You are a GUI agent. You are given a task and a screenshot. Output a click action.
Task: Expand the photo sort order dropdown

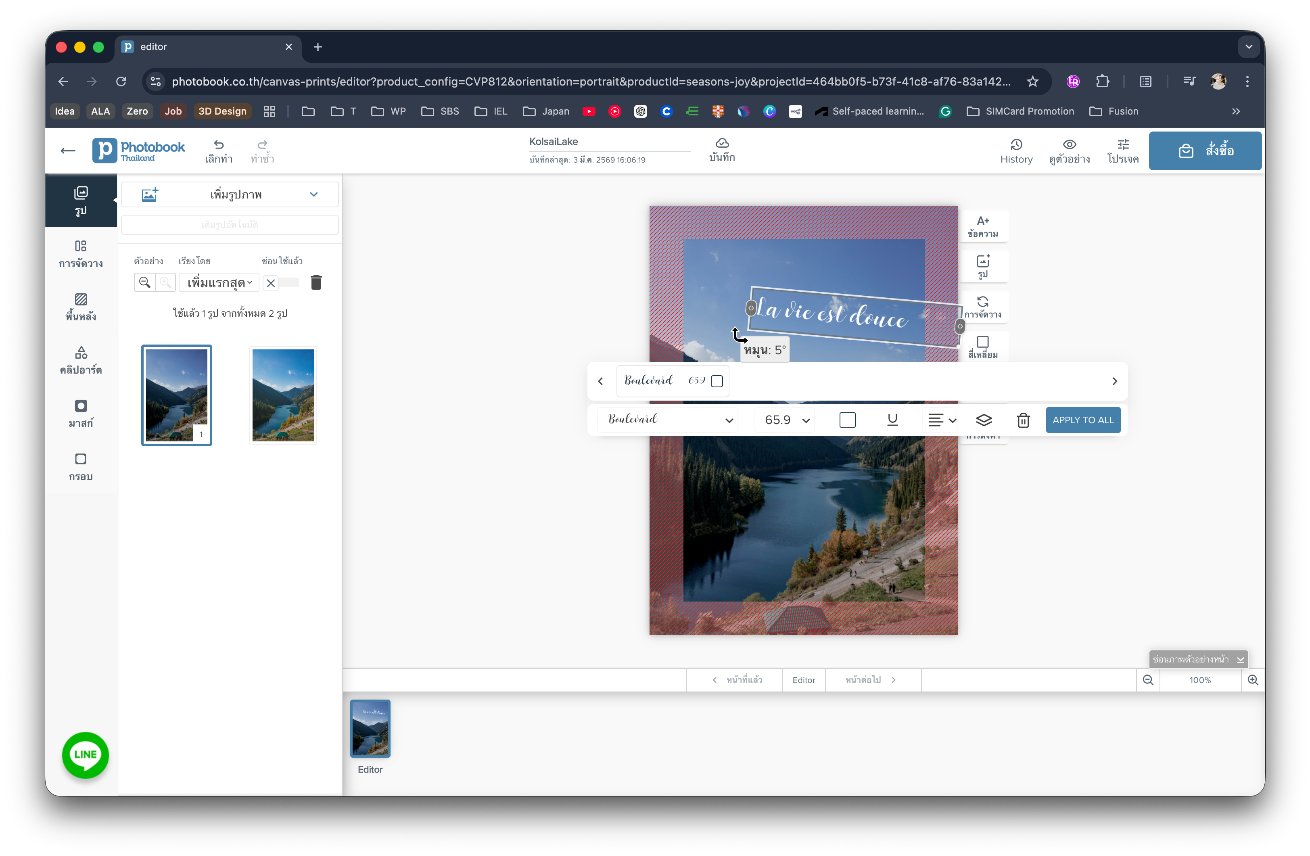coord(220,283)
